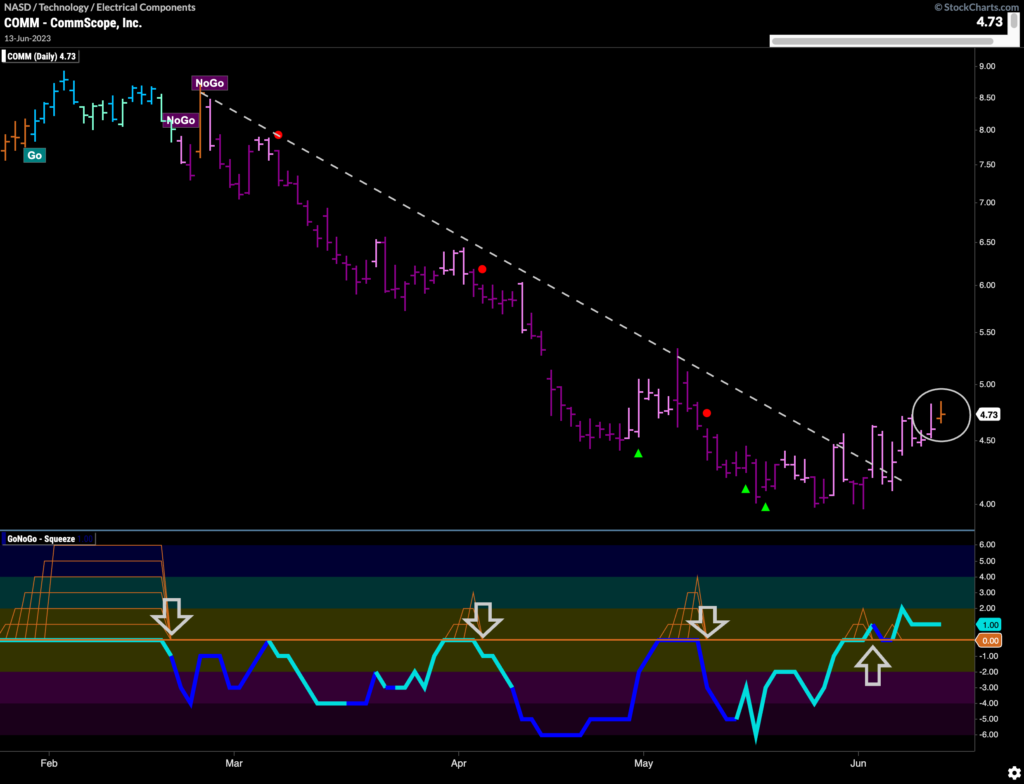The height and width of the screenshot is (784, 1024).
Task: Click the cyan 1.00 oscillator value tag
Action: (988, 624)
